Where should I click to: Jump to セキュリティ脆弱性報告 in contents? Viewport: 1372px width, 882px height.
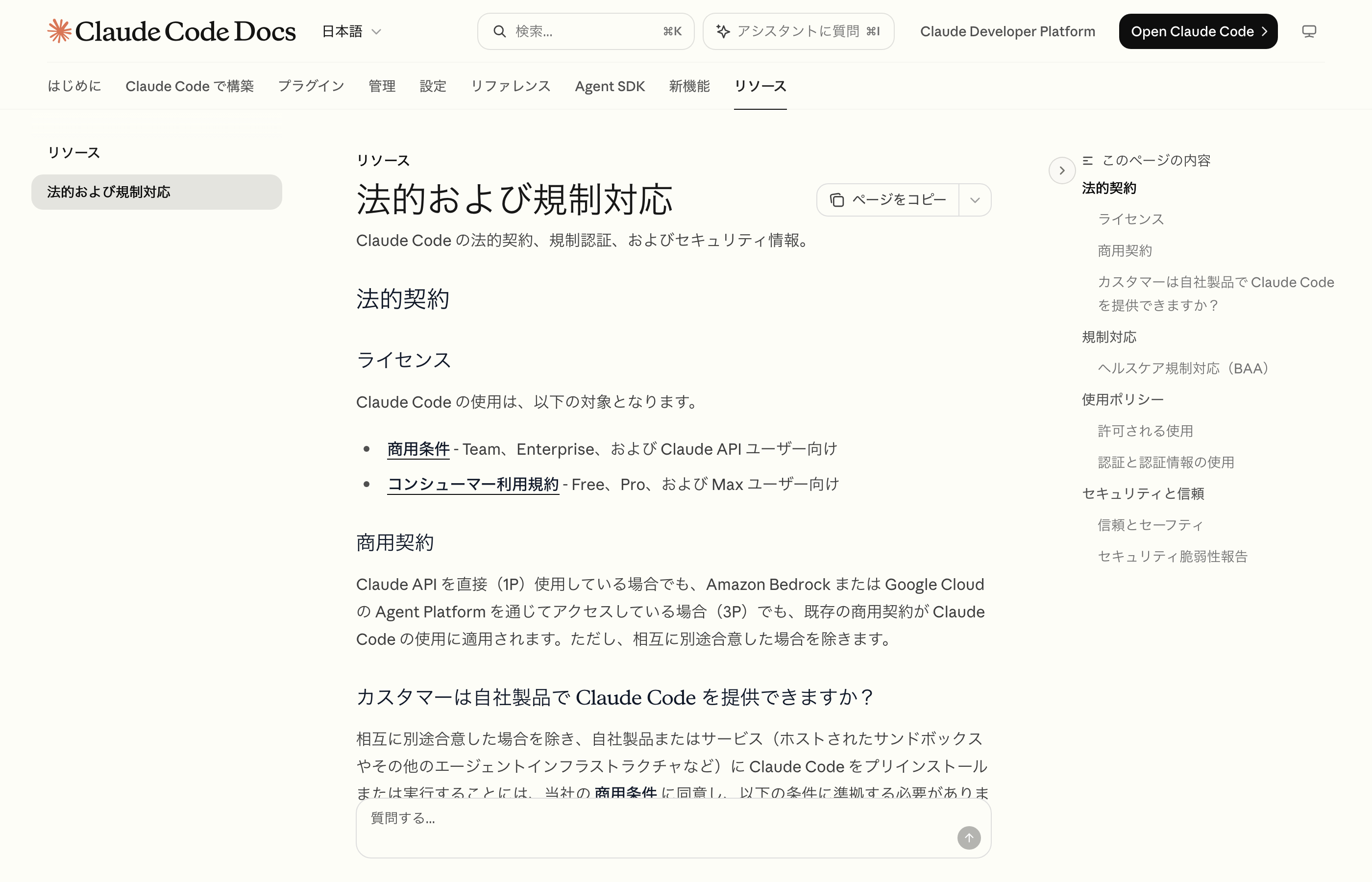pyautogui.click(x=1173, y=556)
